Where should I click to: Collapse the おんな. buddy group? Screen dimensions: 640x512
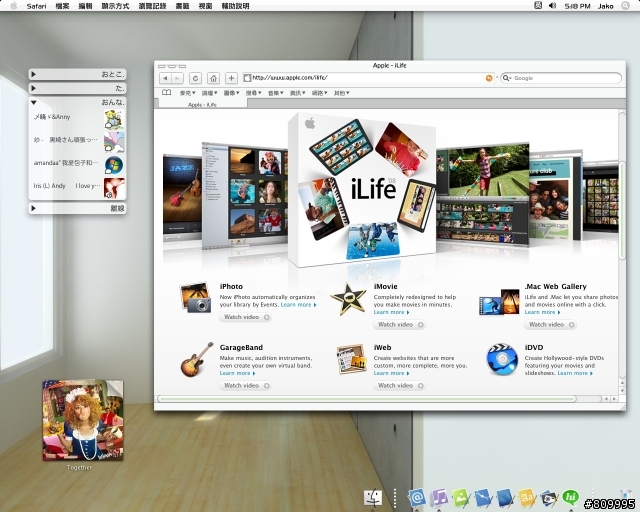pyautogui.click(x=33, y=102)
